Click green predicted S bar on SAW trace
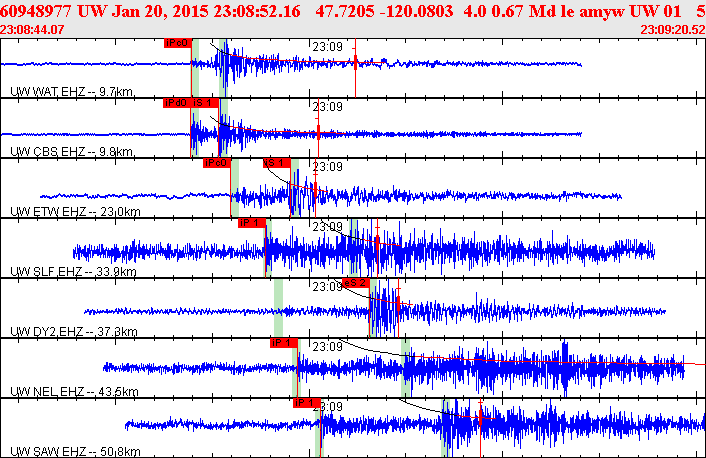Screen dimensions: 706x458 tap(445, 428)
